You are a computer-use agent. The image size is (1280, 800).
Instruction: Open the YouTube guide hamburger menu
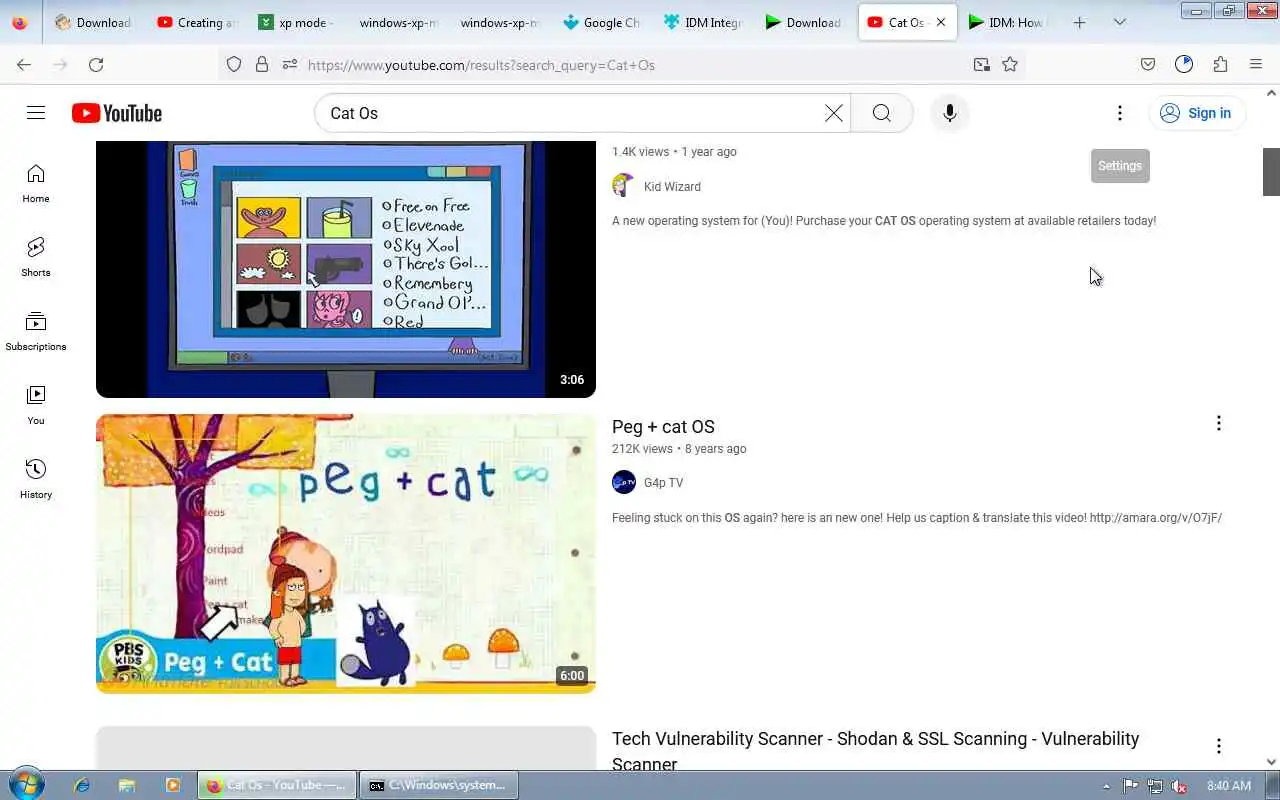[x=36, y=113]
